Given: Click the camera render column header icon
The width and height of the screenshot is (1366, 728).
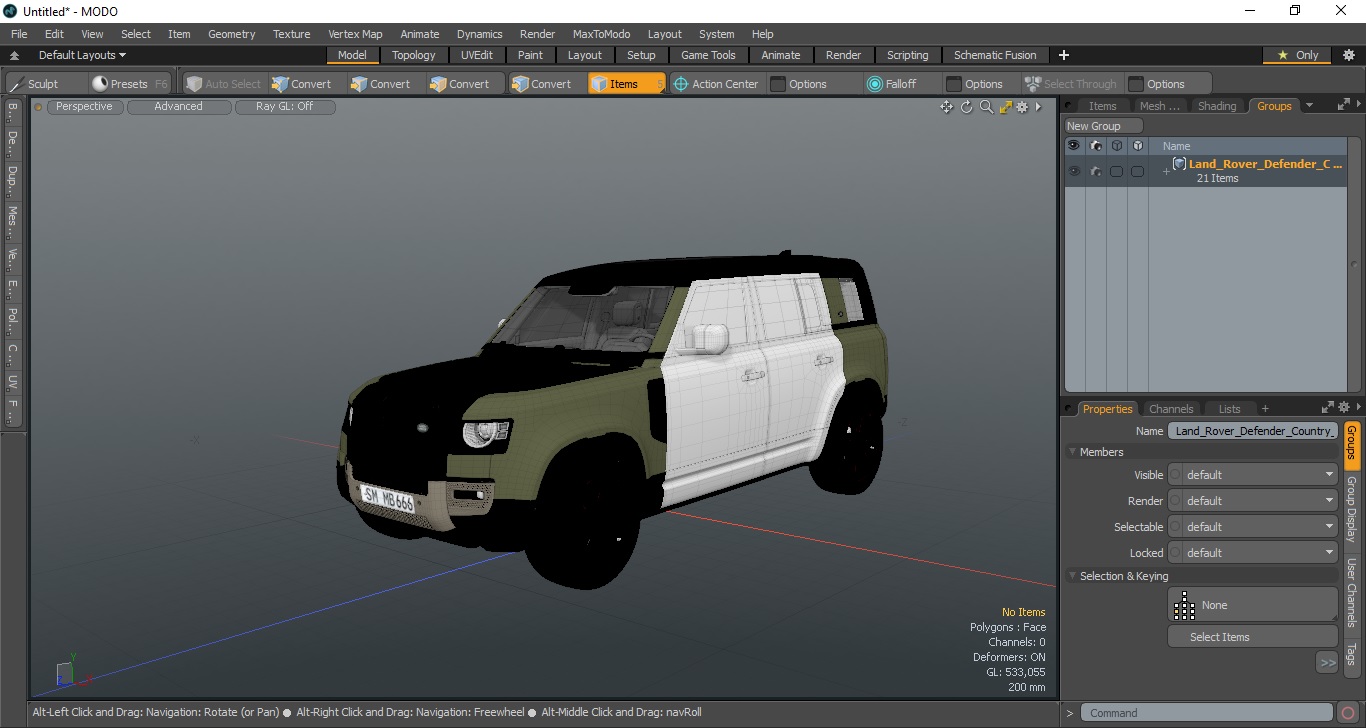Looking at the screenshot, I should [1096, 146].
